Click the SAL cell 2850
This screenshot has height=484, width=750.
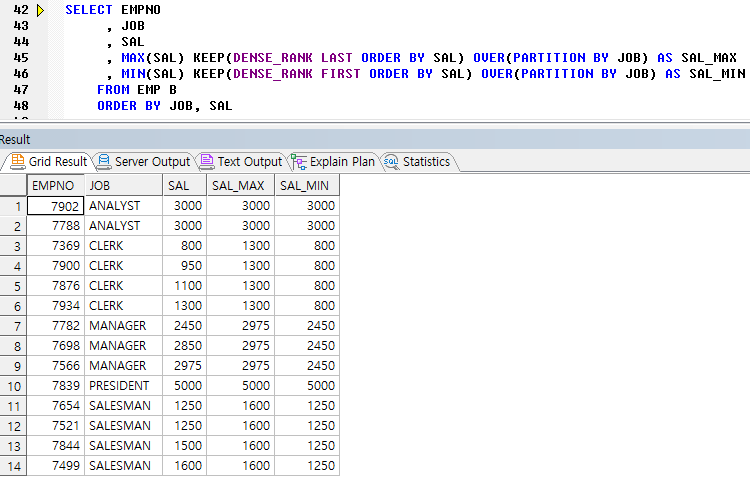[x=185, y=346]
